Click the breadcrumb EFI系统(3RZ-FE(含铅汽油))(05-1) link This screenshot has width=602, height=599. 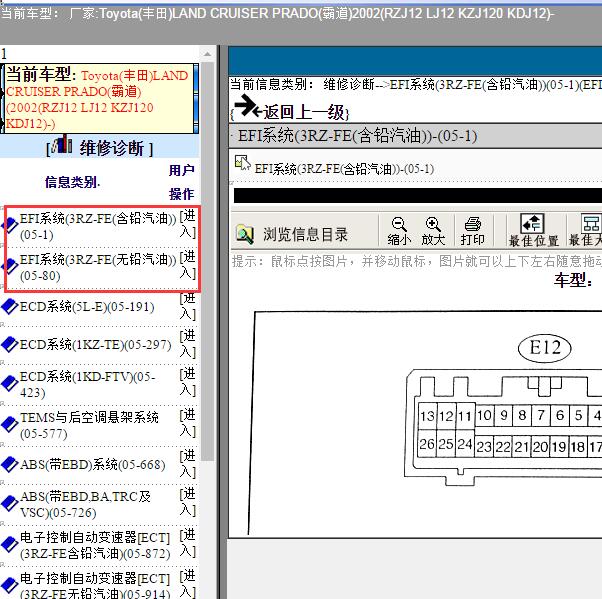pyautogui.click(x=485, y=84)
